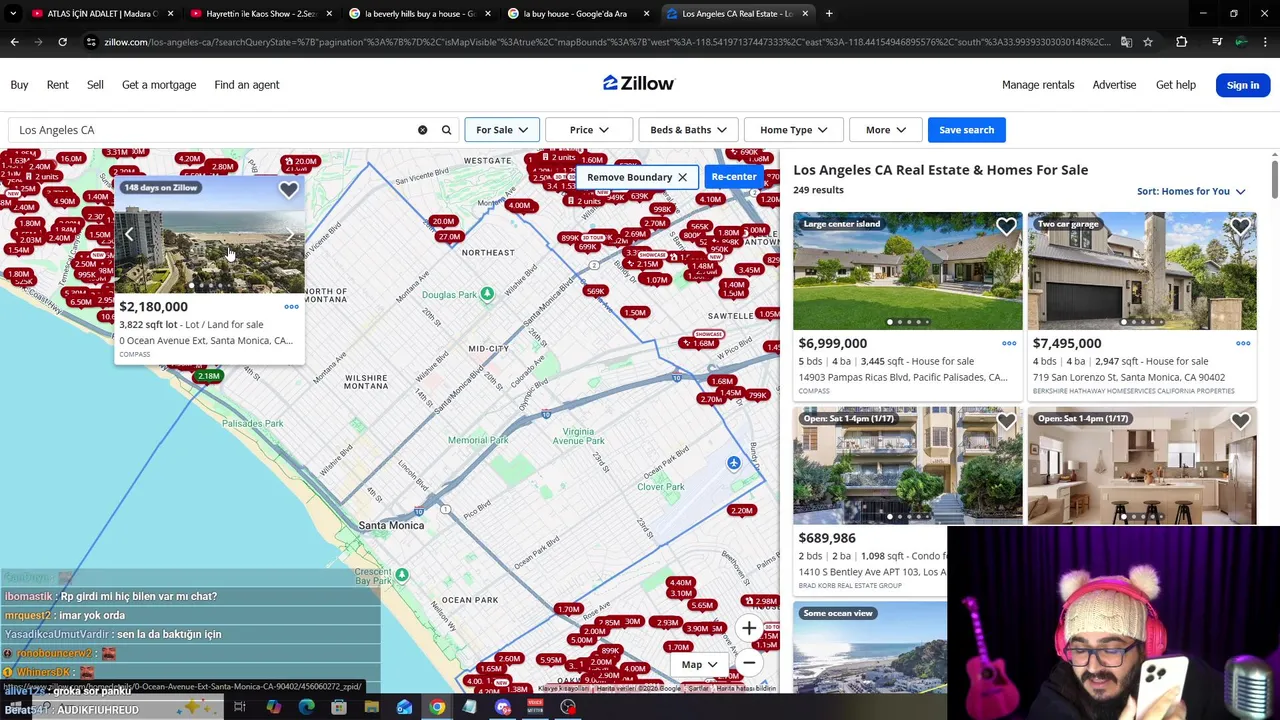This screenshot has width=1280, height=720.
Task: Open a new browser tab with plus
Action: [x=829, y=14]
